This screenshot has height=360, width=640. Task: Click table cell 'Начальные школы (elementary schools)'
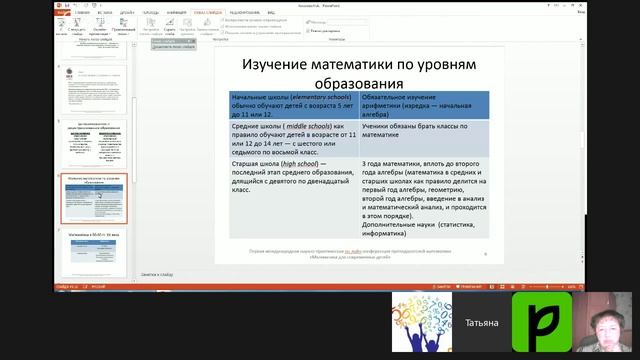coord(294,106)
